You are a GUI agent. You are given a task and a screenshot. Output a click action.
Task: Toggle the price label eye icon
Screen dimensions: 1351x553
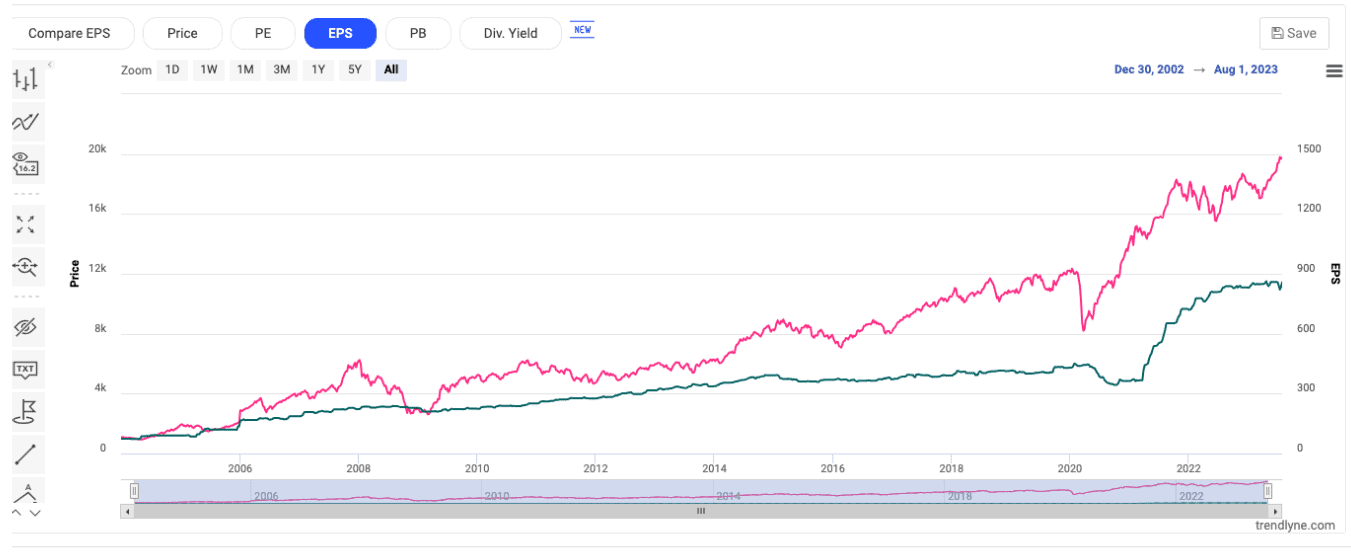tap(26, 164)
